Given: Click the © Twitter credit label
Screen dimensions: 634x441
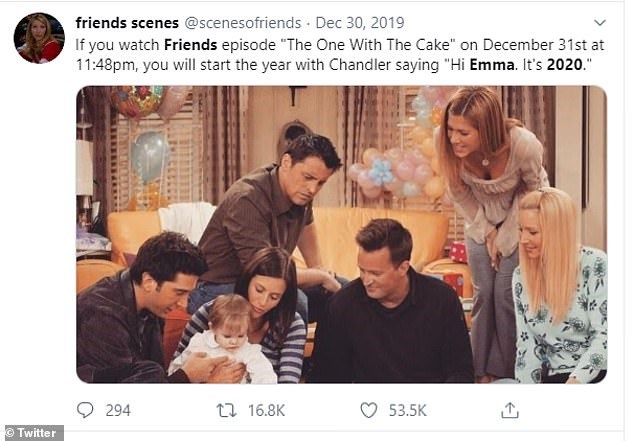Looking at the screenshot, I should [33, 433].
